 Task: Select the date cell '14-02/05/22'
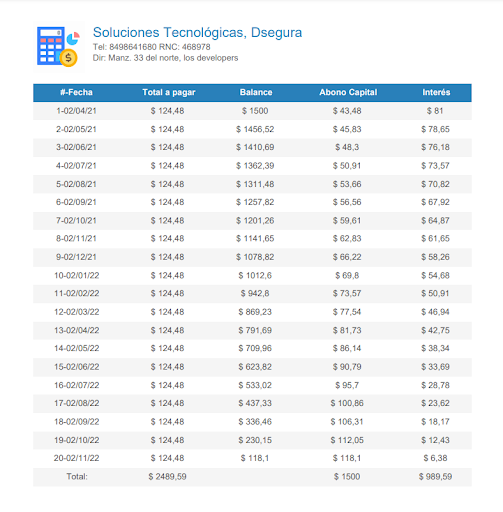pyautogui.click(x=77, y=349)
